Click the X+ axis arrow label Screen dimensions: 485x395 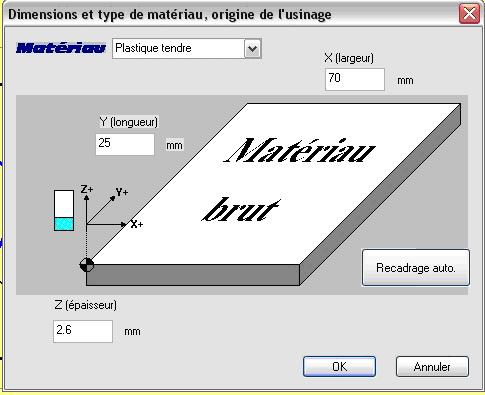click(x=136, y=224)
